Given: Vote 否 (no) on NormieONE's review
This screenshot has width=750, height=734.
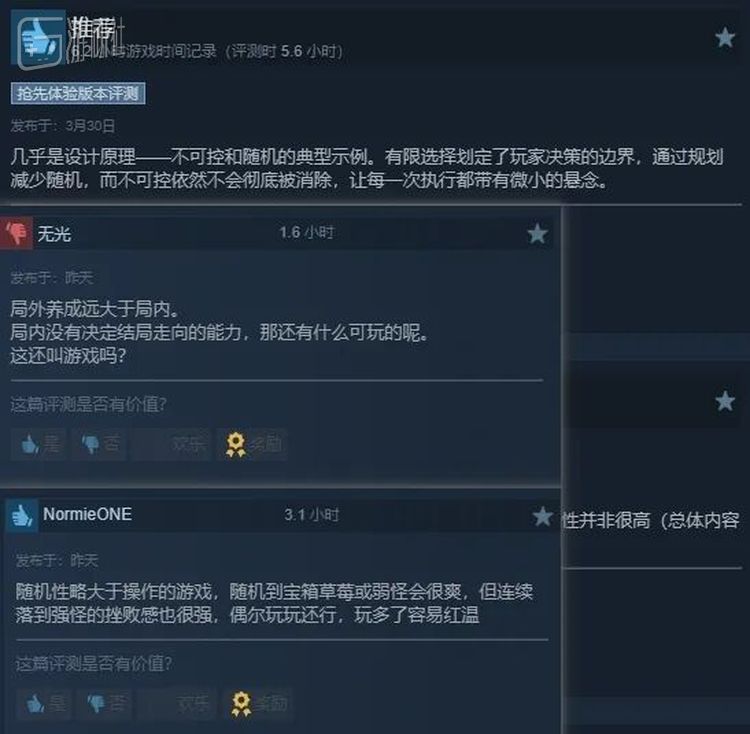Looking at the screenshot, I should pos(104,703).
